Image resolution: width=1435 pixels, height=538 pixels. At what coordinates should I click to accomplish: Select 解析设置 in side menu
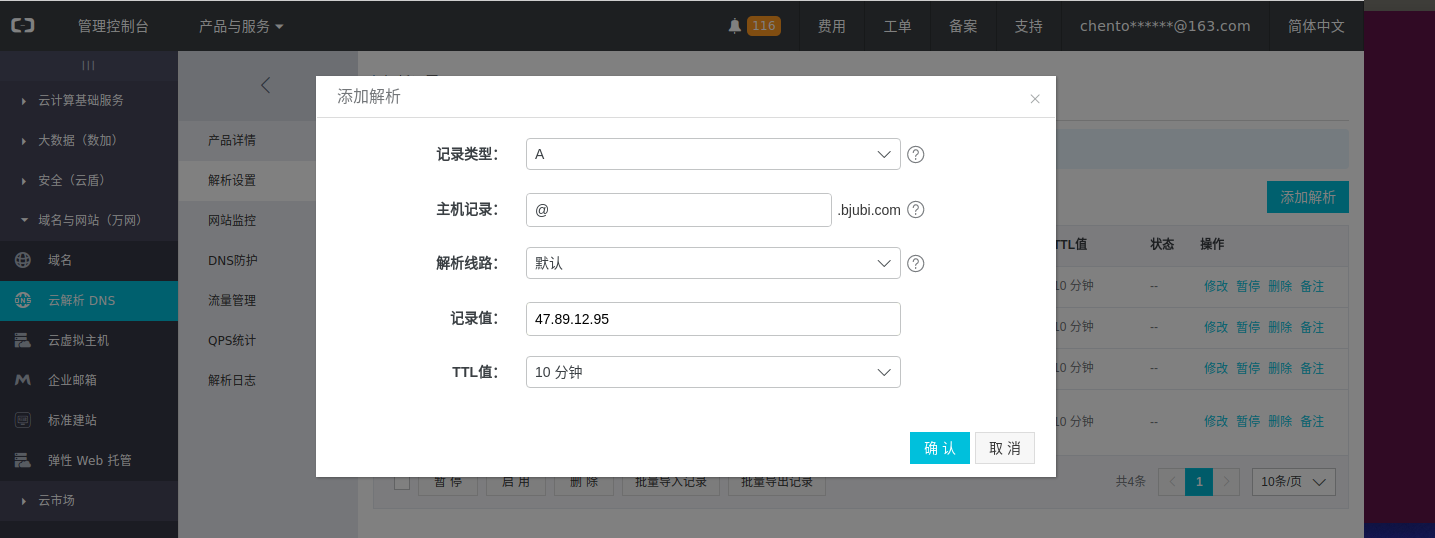click(232, 181)
